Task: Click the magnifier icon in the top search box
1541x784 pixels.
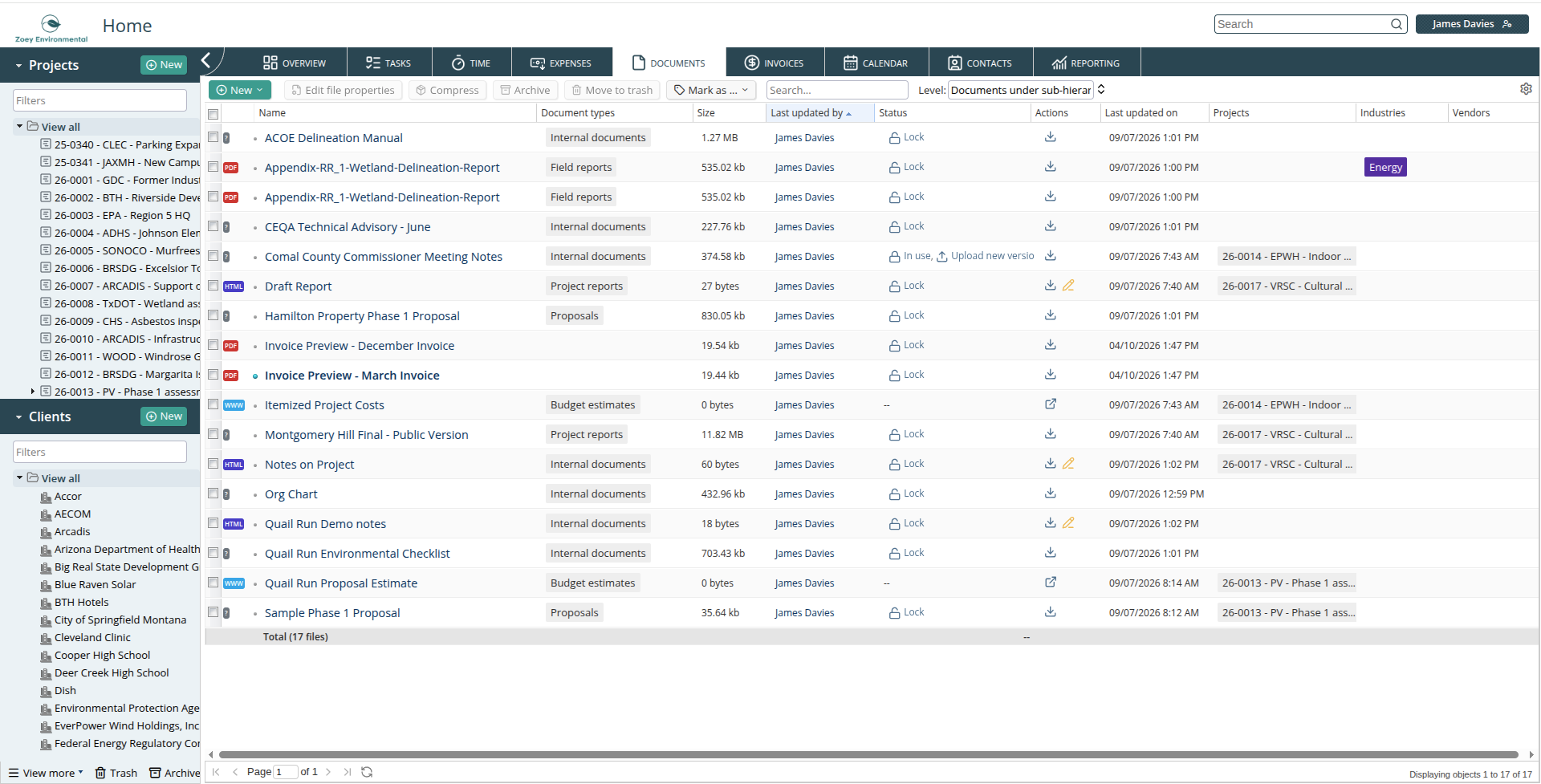Action: [x=1397, y=24]
